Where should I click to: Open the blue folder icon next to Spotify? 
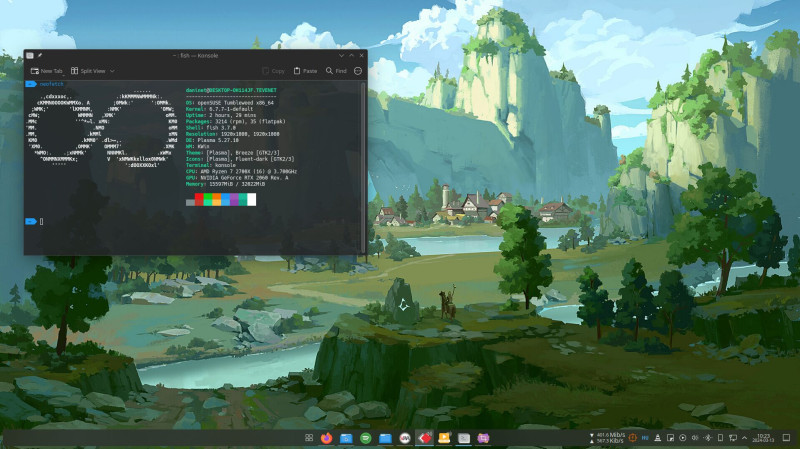tap(385, 438)
